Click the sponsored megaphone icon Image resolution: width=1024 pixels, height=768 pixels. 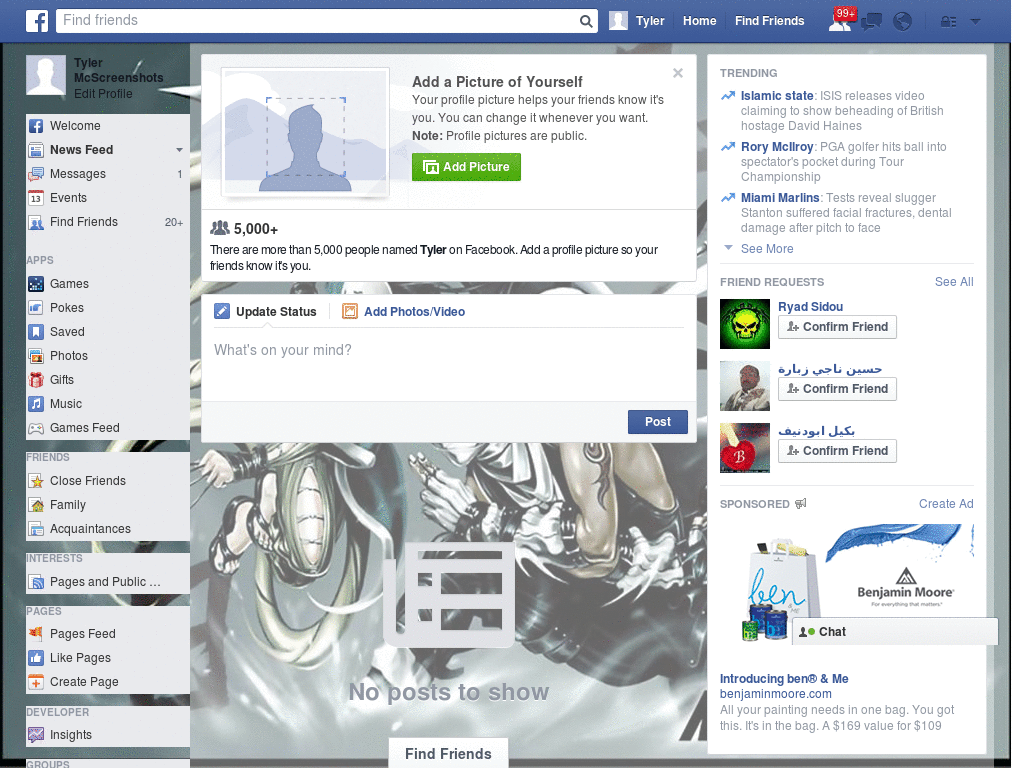pyautogui.click(x=800, y=504)
